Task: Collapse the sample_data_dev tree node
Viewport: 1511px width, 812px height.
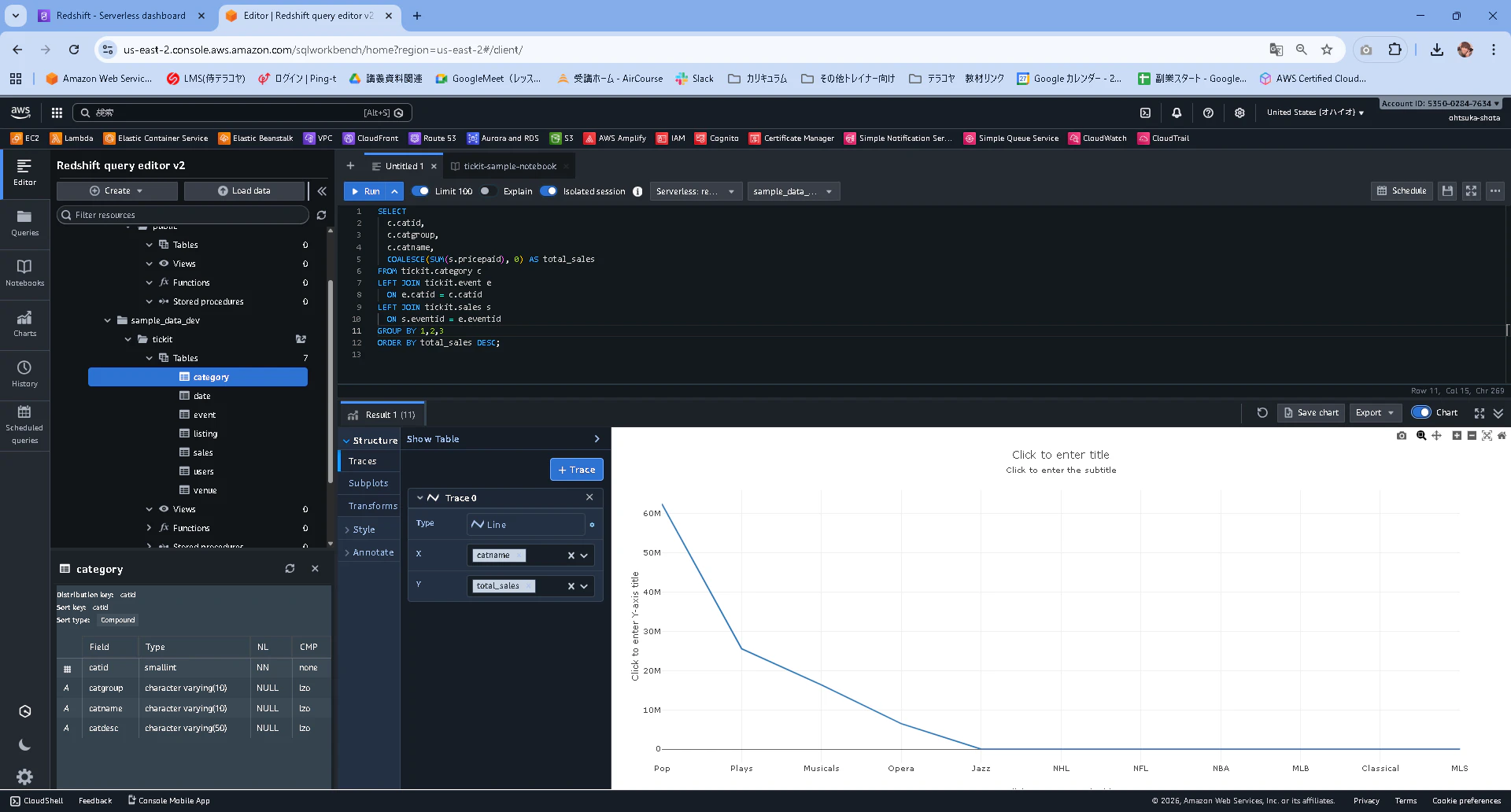Action: (x=108, y=320)
